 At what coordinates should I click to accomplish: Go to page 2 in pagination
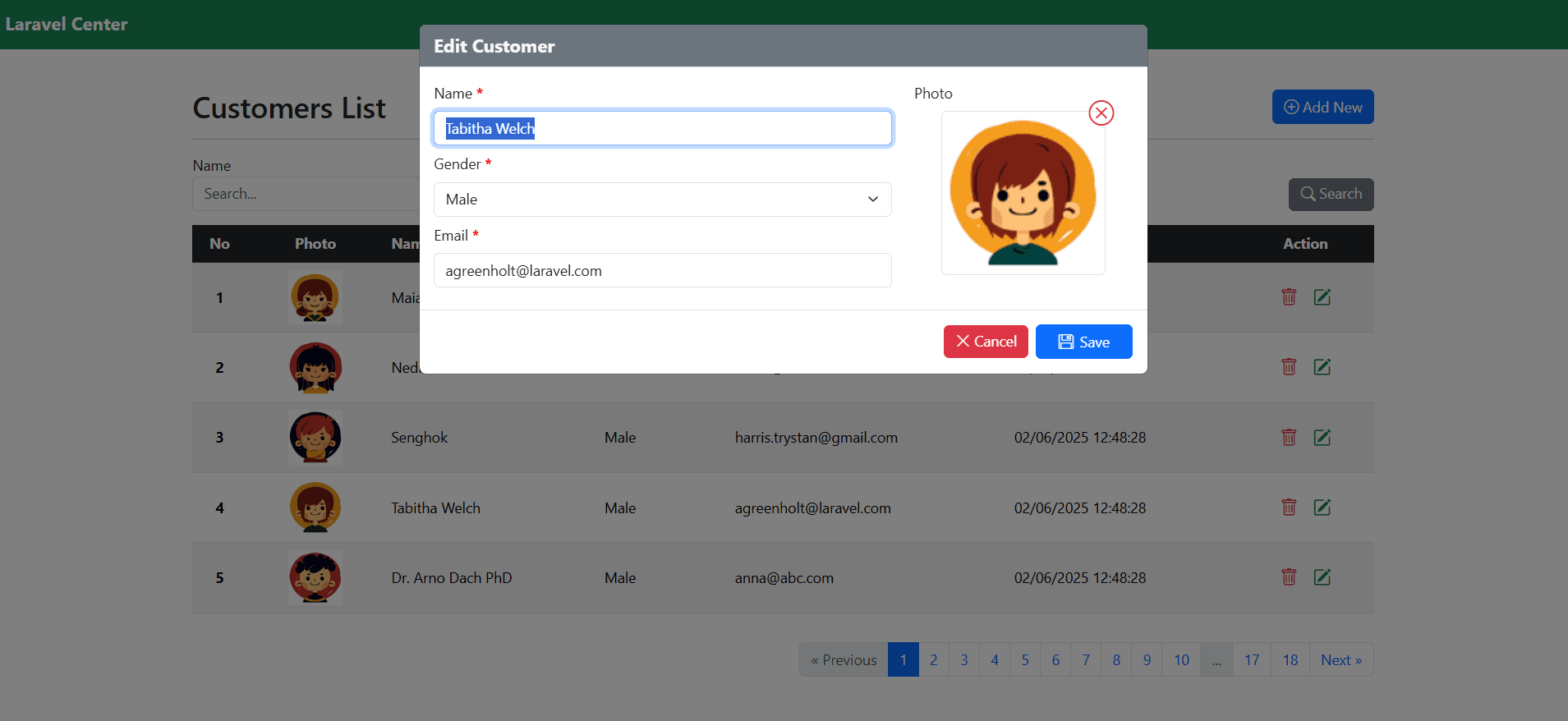933,660
